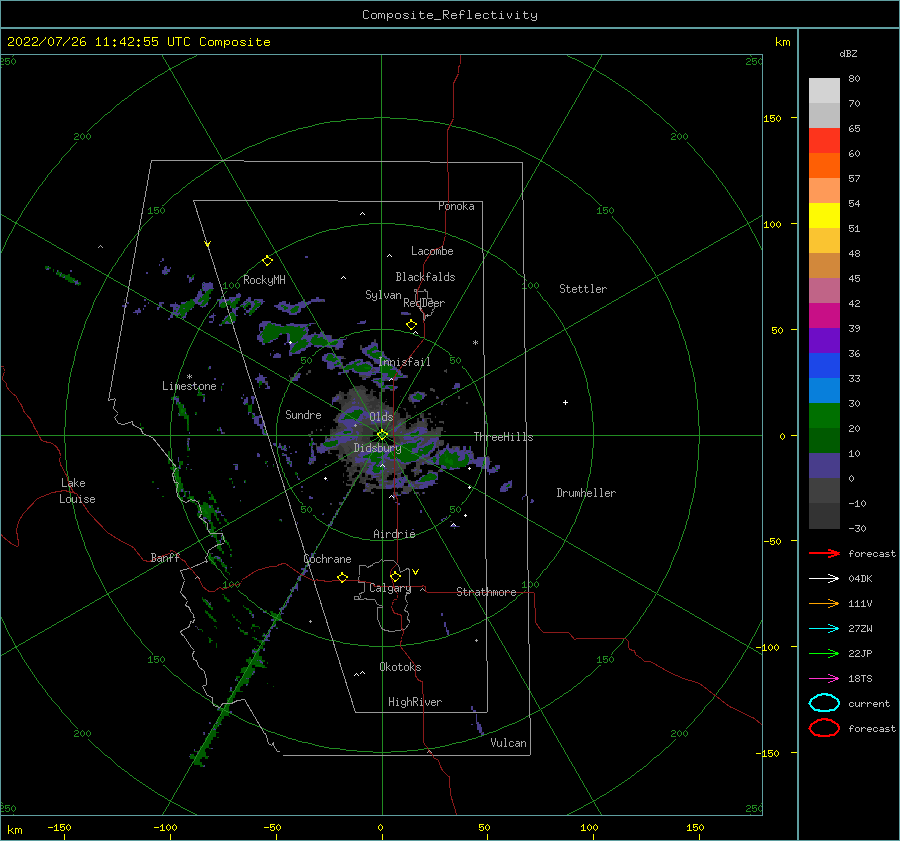The height and width of the screenshot is (841, 900).
Task: Select the Calgary city label
Action: click(390, 588)
